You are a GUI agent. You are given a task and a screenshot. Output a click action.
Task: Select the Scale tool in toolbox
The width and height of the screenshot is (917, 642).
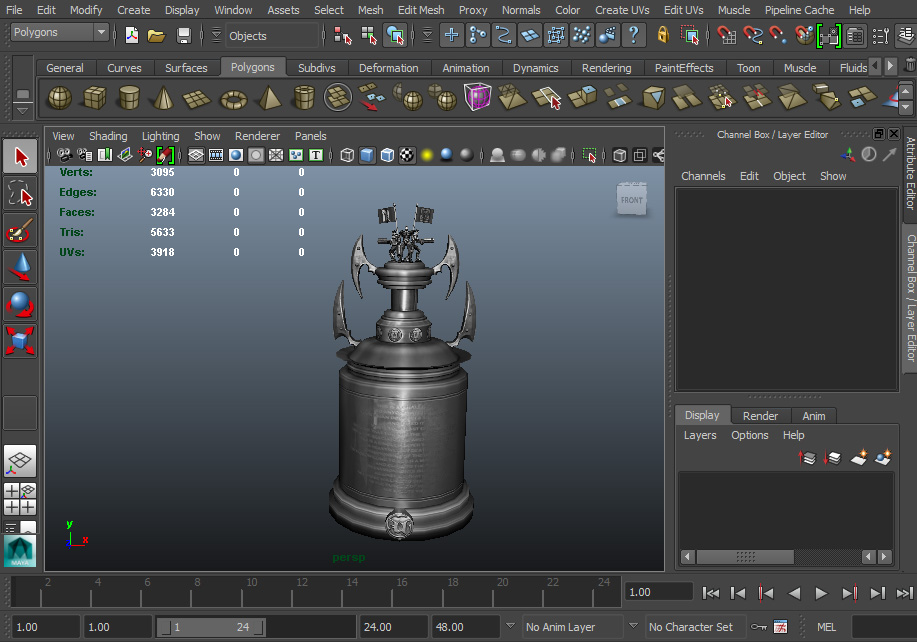coord(20,341)
